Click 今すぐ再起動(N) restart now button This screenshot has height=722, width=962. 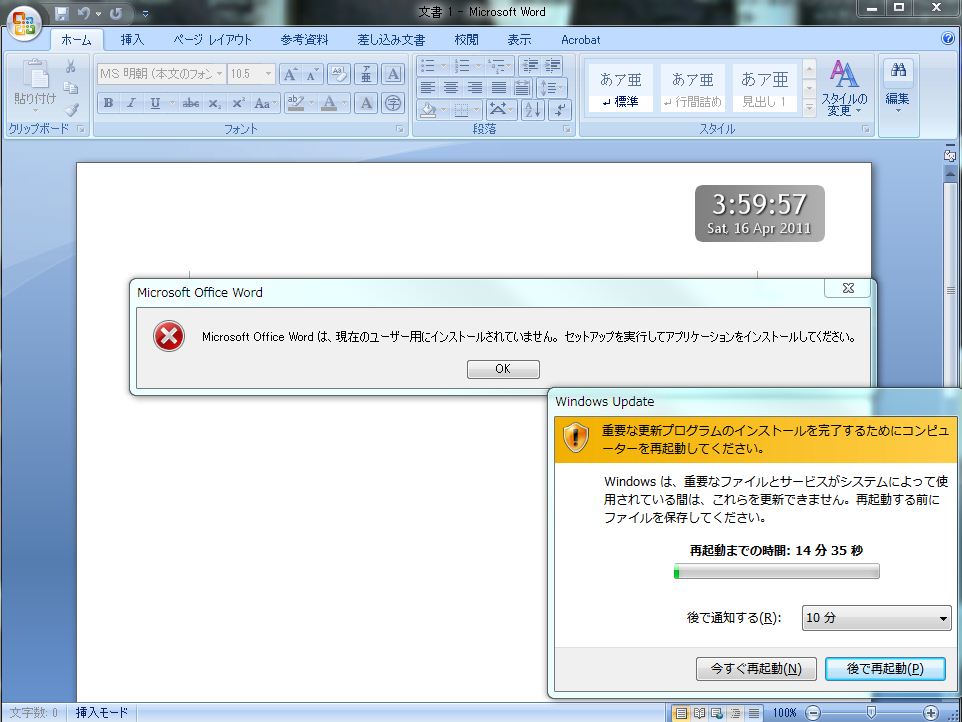tap(756, 669)
